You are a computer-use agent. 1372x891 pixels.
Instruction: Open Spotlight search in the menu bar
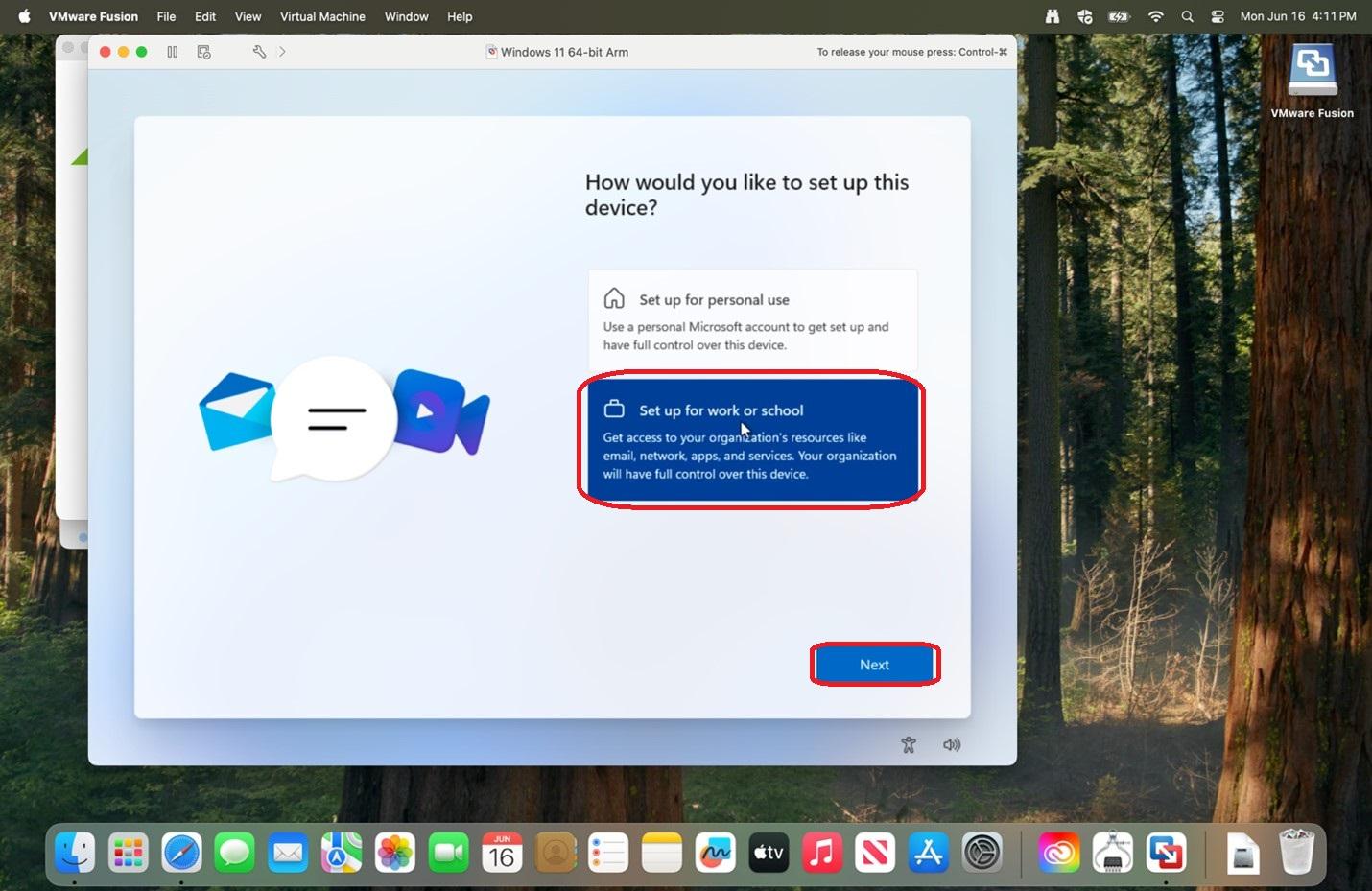pos(1188,16)
